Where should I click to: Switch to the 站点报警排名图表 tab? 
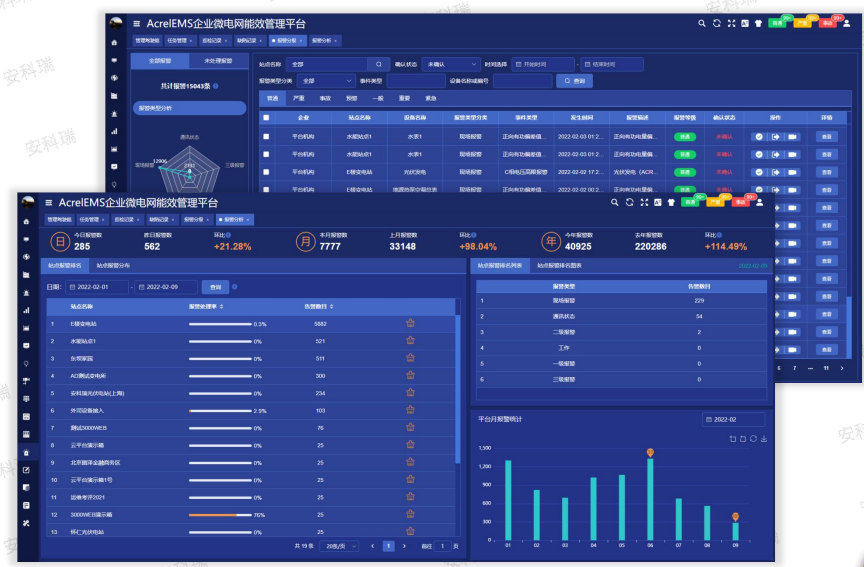click(559, 266)
